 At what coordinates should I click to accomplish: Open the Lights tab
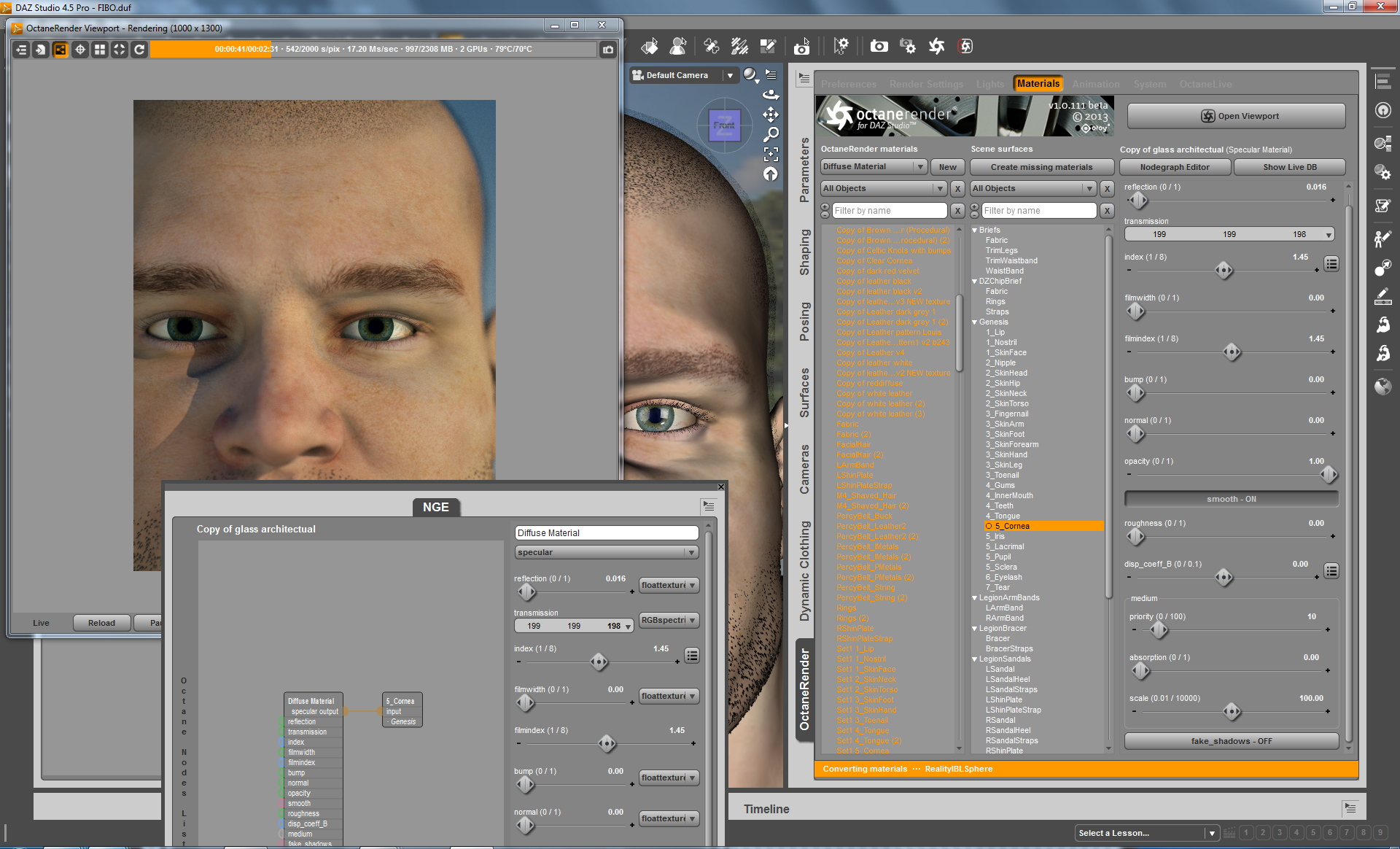989,84
